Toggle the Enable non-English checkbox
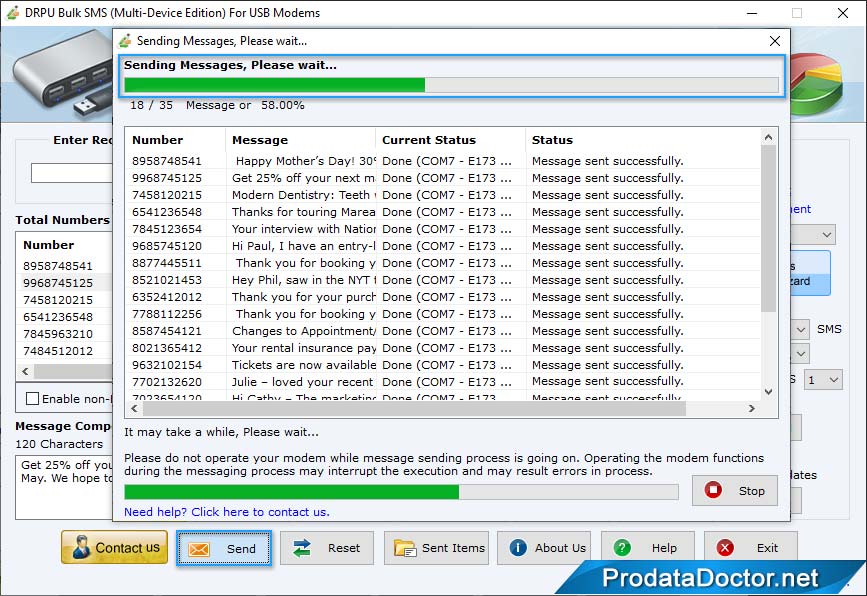 tap(33, 399)
